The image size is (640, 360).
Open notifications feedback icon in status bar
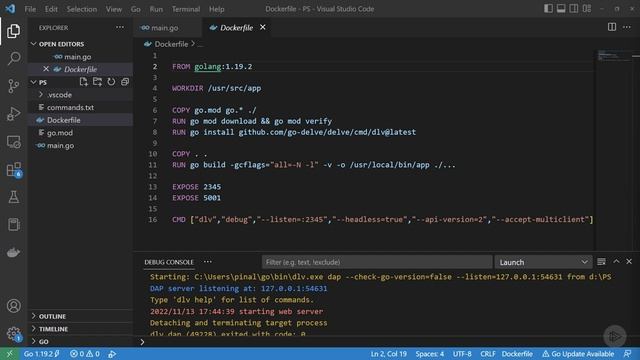click(x=627, y=353)
